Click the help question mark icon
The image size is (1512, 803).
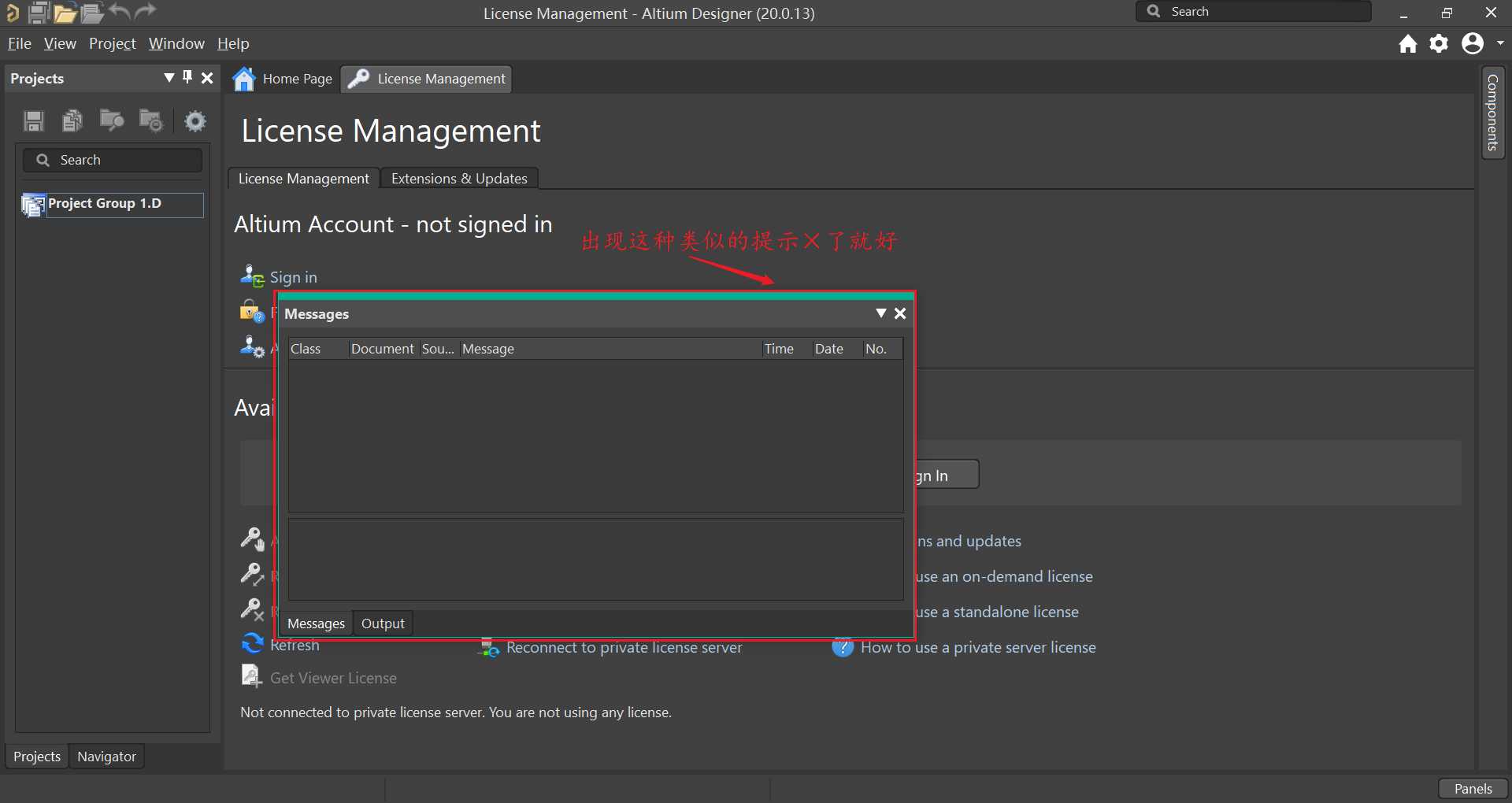[x=843, y=647]
